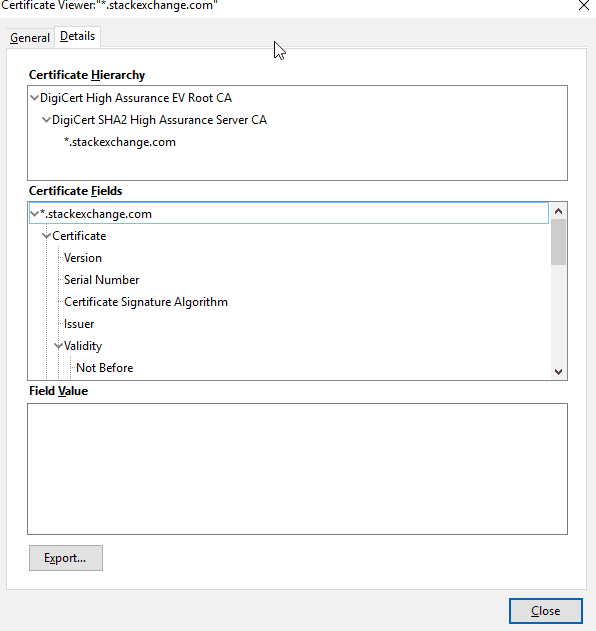Click the Close button
This screenshot has width=596, height=631.
pos(546,611)
